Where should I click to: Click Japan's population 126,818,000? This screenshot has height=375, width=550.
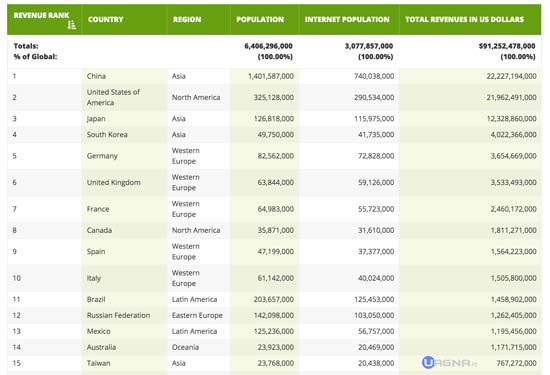274,119
